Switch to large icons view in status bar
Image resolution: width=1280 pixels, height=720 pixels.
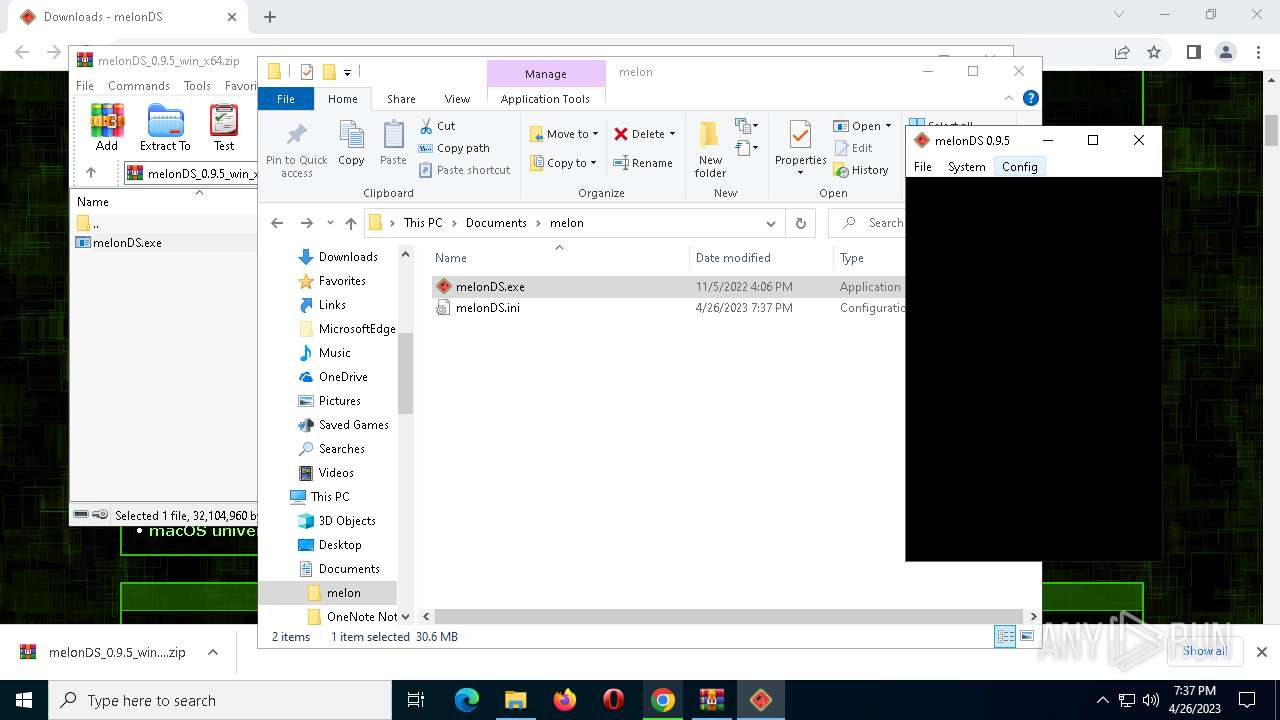1027,637
